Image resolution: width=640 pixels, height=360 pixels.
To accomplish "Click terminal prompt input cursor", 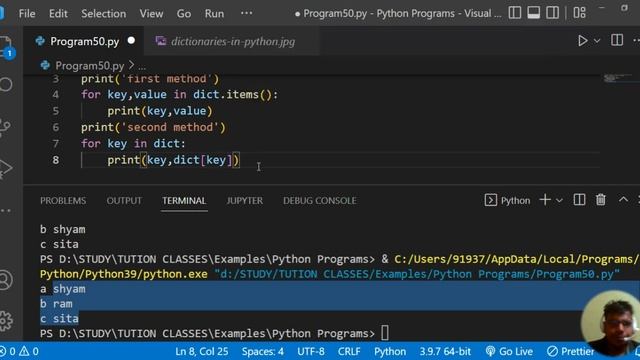I will point(385,333).
